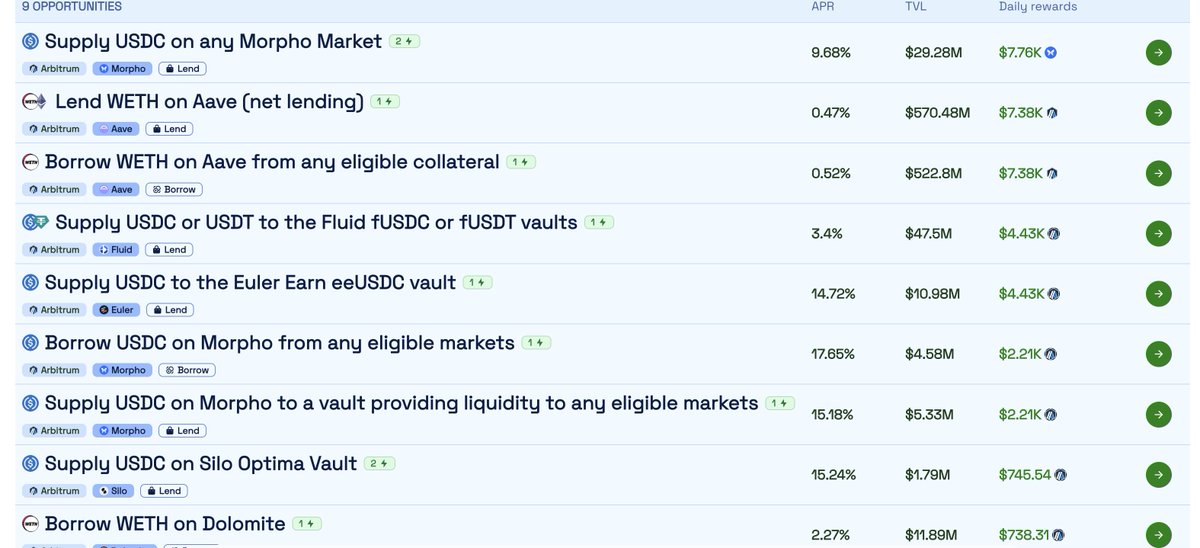The width and height of the screenshot is (1200, 548).
Task: Click the arrow for Borrow WETH on Dolomite
Action: point(1158,535)
